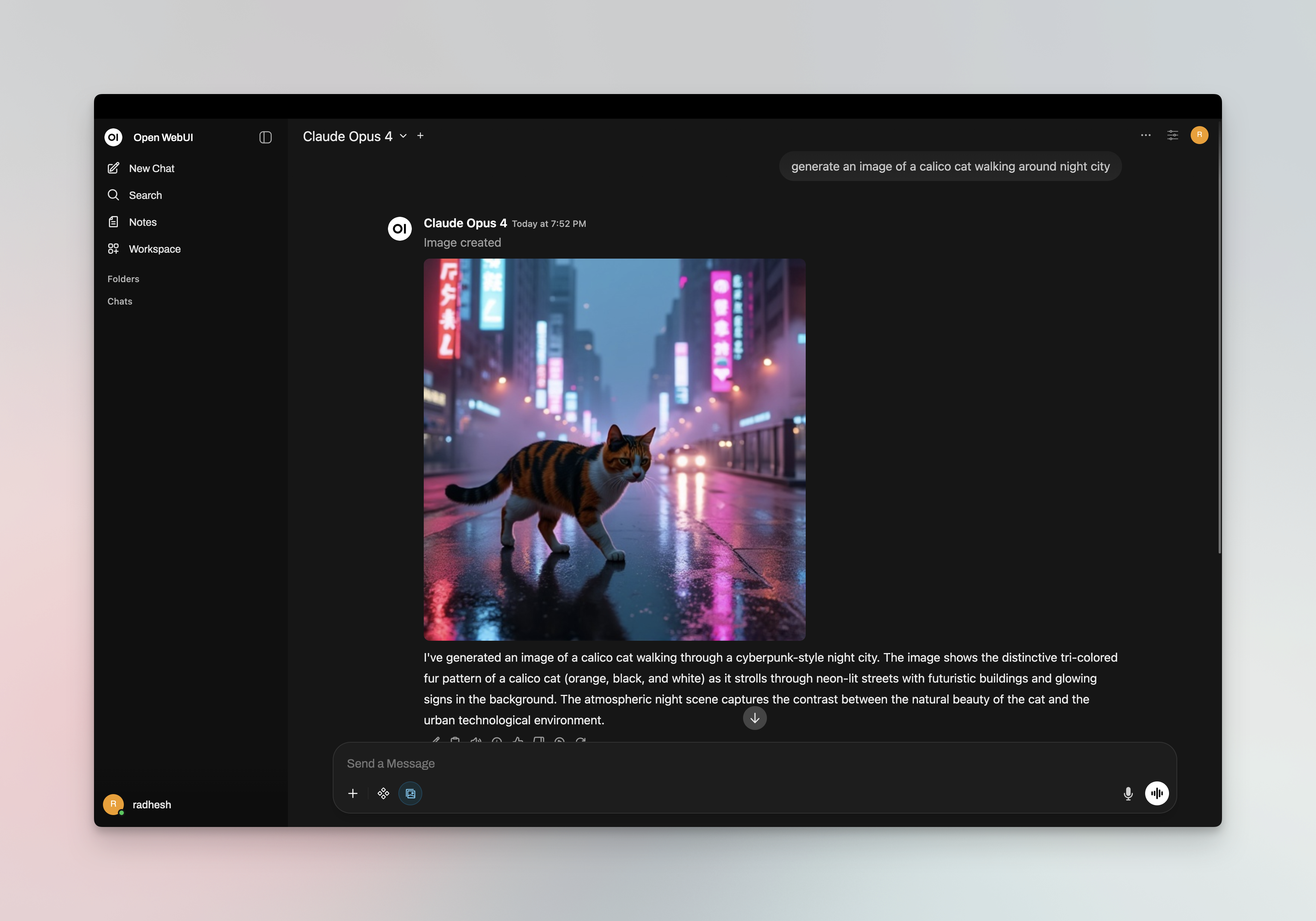1316x921 pixels.
Task: Open the more-options menu at top right
Action: [x=1145, y=135]
